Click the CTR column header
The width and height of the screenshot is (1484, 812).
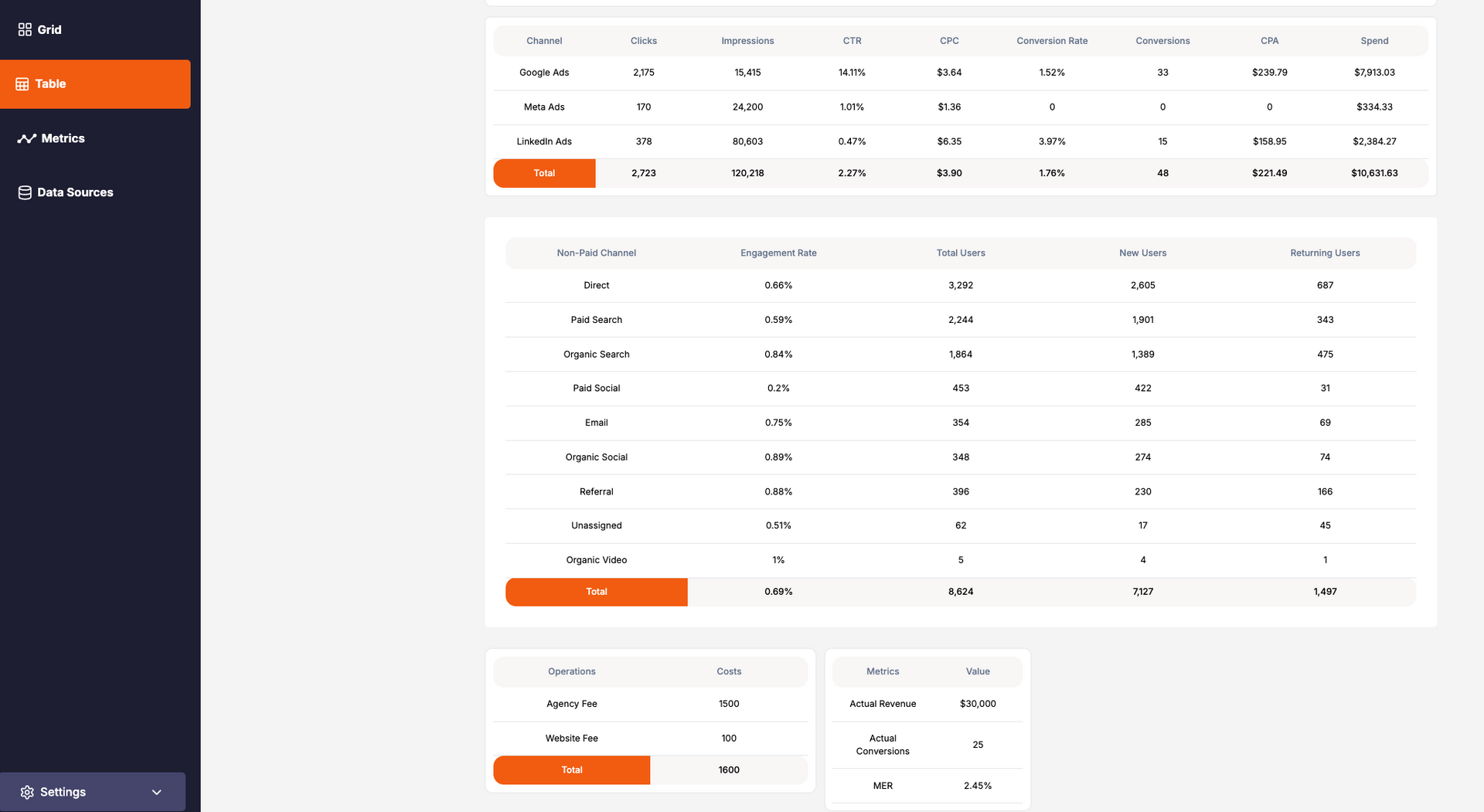[852, 41]
